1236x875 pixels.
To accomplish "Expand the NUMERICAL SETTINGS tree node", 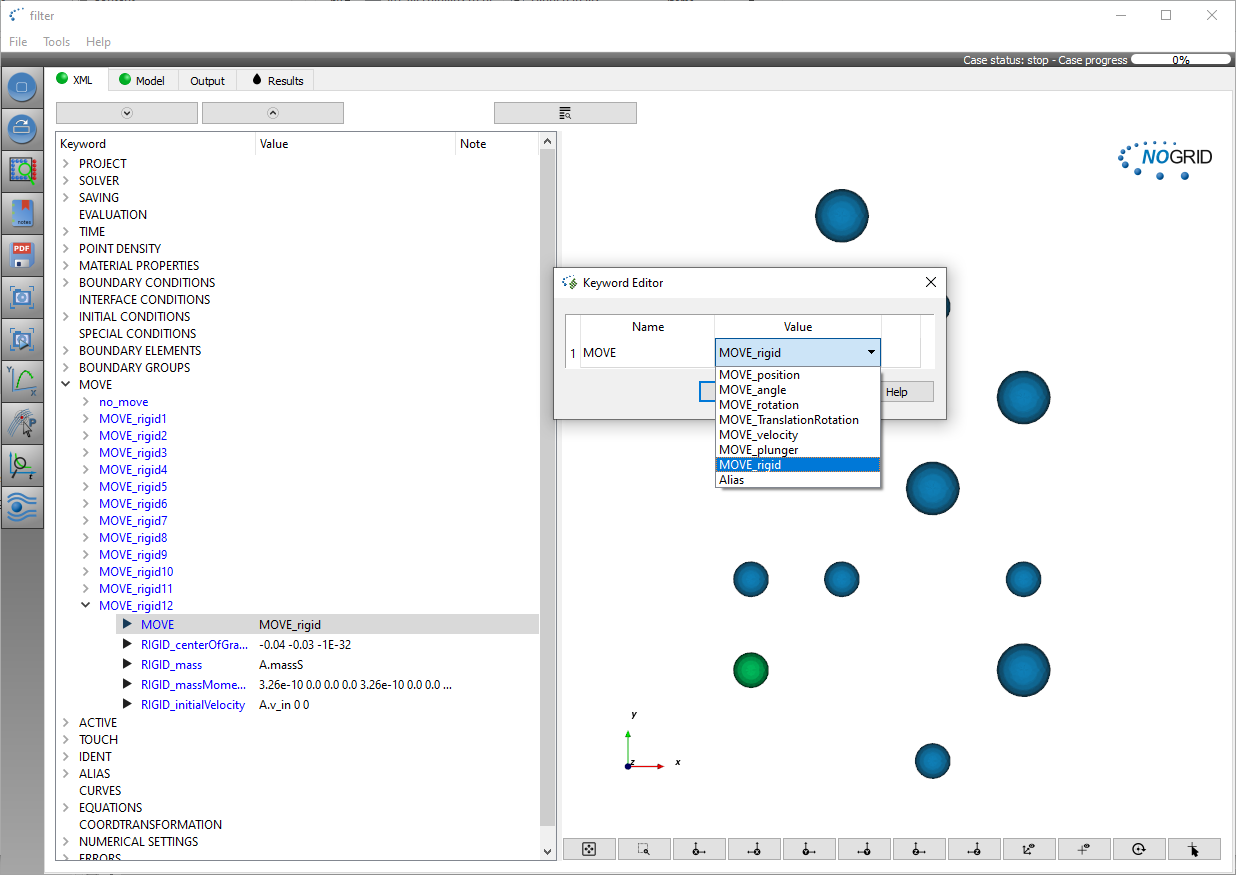I will 67,842.
